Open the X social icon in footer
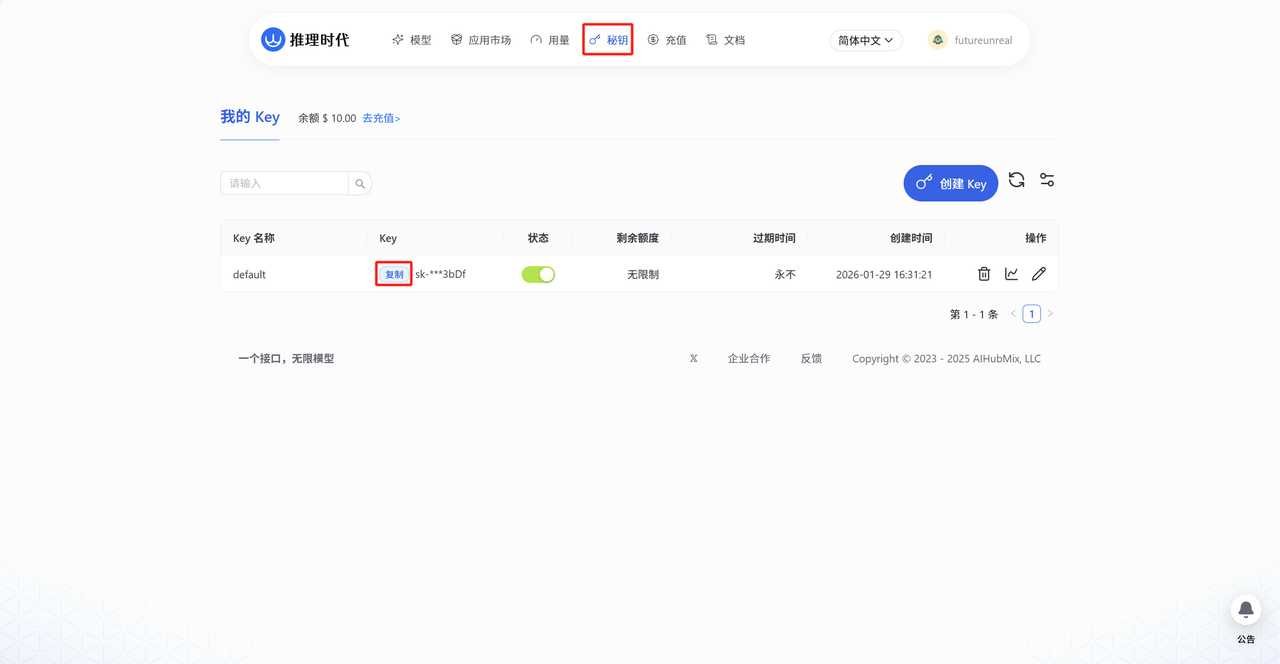Image resolution: width=1280 pixels, height=664 pixels. pyautogui.click(x=693, y=358)
